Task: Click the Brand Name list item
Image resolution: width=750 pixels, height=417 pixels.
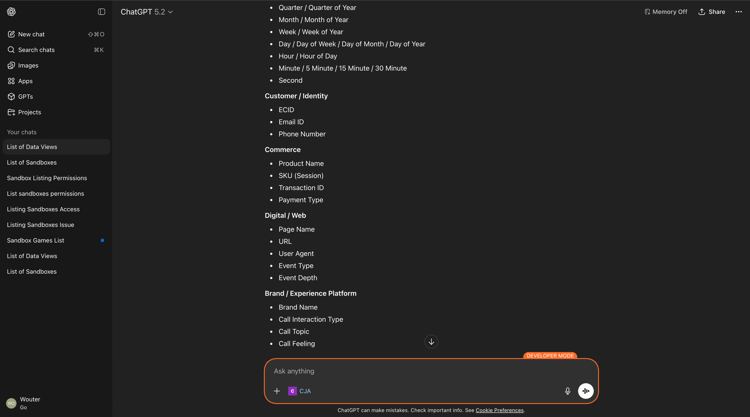Action: 298,307
